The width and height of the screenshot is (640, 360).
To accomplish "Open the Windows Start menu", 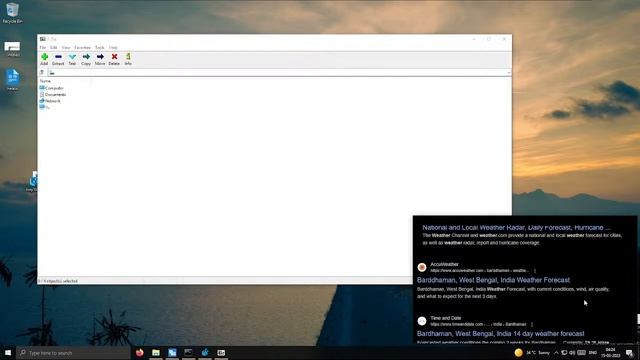I will click(x=8, y=353).
